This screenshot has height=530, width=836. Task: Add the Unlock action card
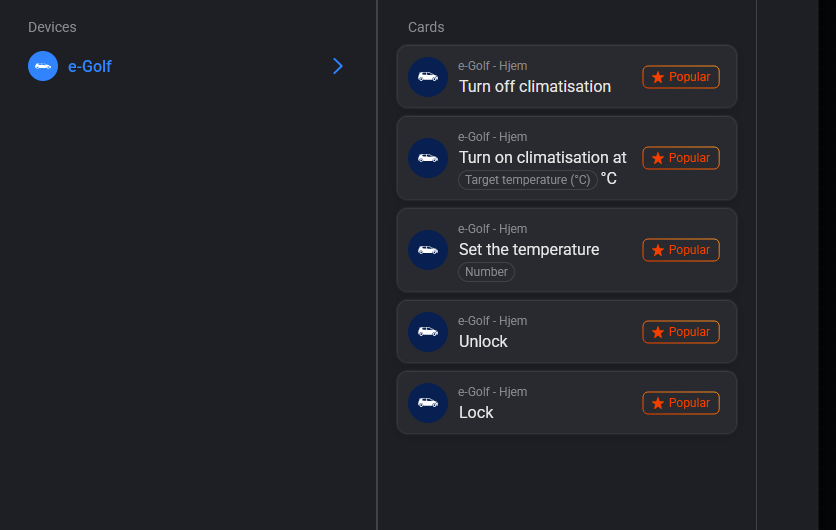click(484, 342)
